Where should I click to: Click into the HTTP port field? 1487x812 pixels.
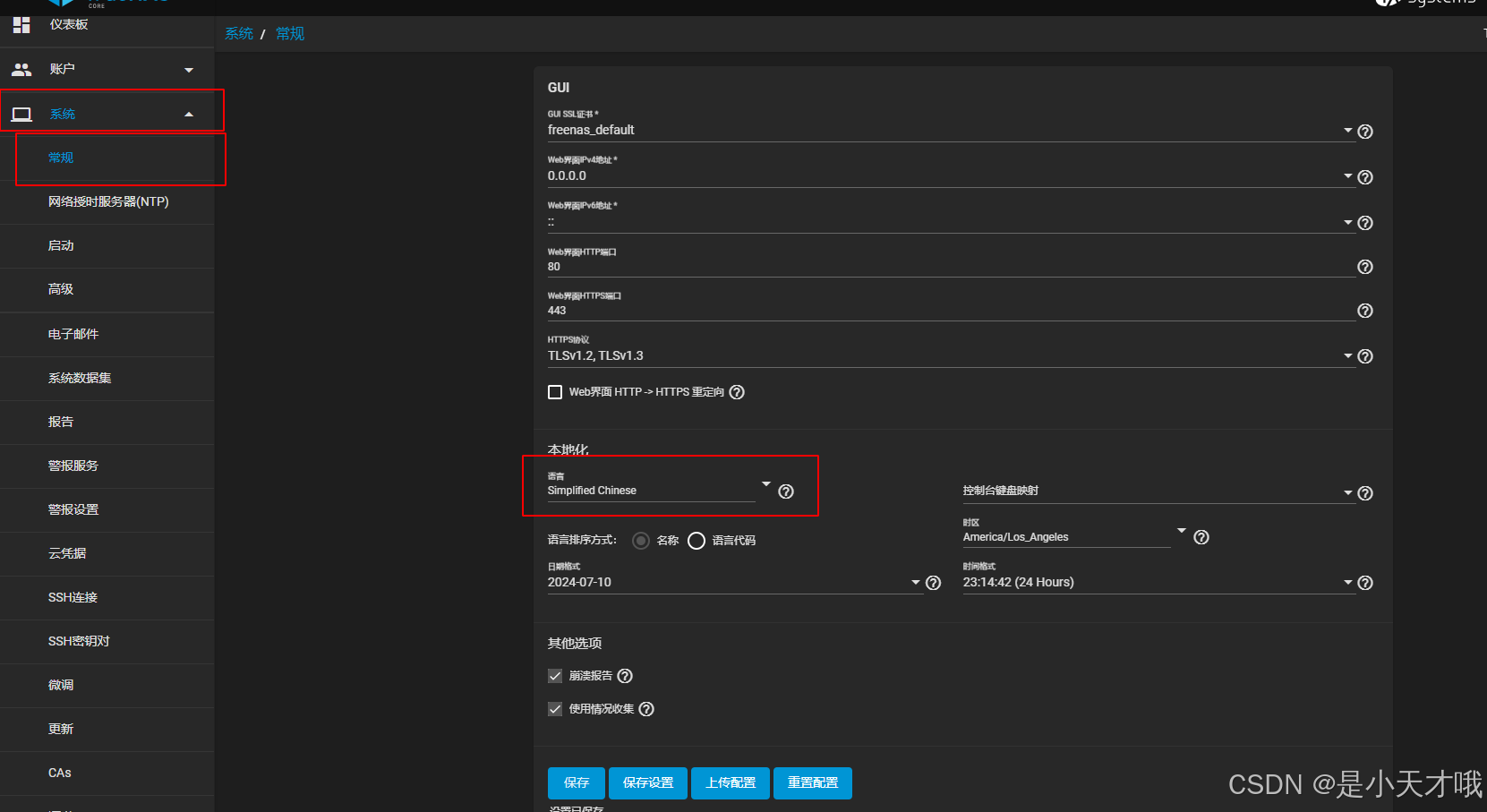tap(951, 267)
